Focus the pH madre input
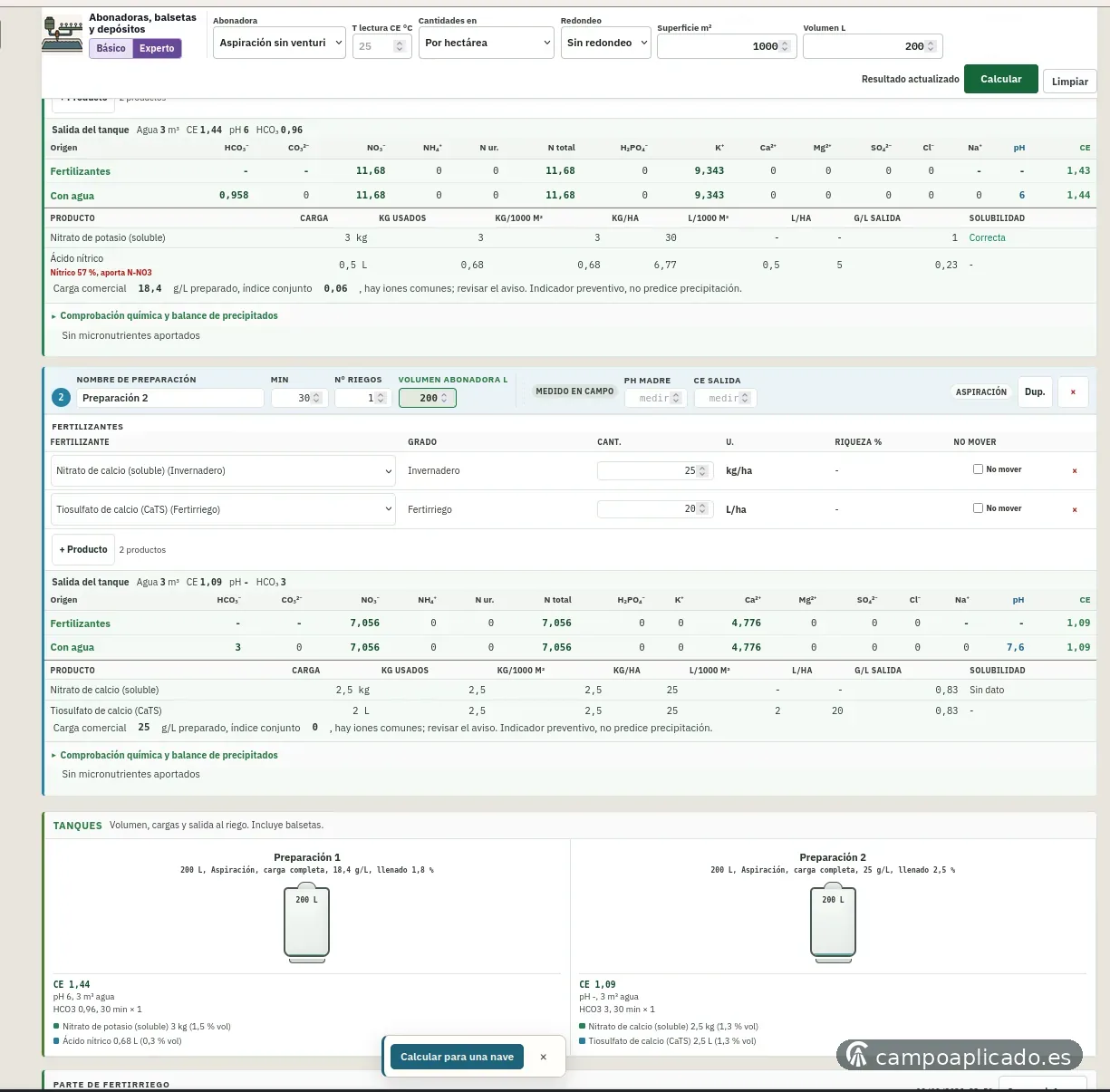Viewport: 1110px width, 1092px height. pos(655,398)
